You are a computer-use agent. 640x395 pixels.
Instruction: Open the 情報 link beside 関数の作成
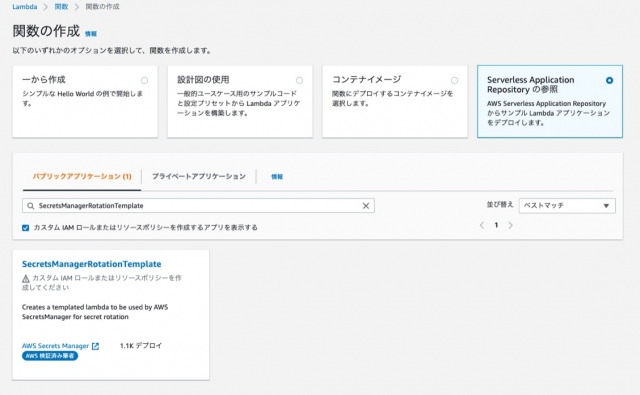point(91,34)
